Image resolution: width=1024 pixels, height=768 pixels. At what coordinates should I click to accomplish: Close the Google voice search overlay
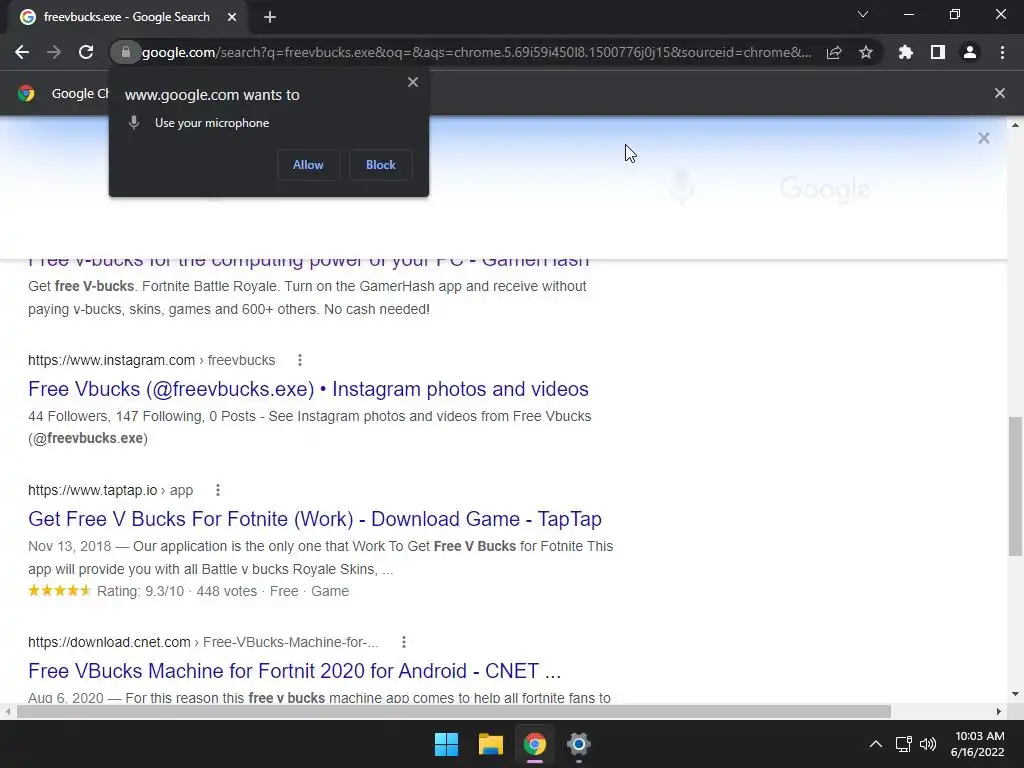[x=984, y=138]
